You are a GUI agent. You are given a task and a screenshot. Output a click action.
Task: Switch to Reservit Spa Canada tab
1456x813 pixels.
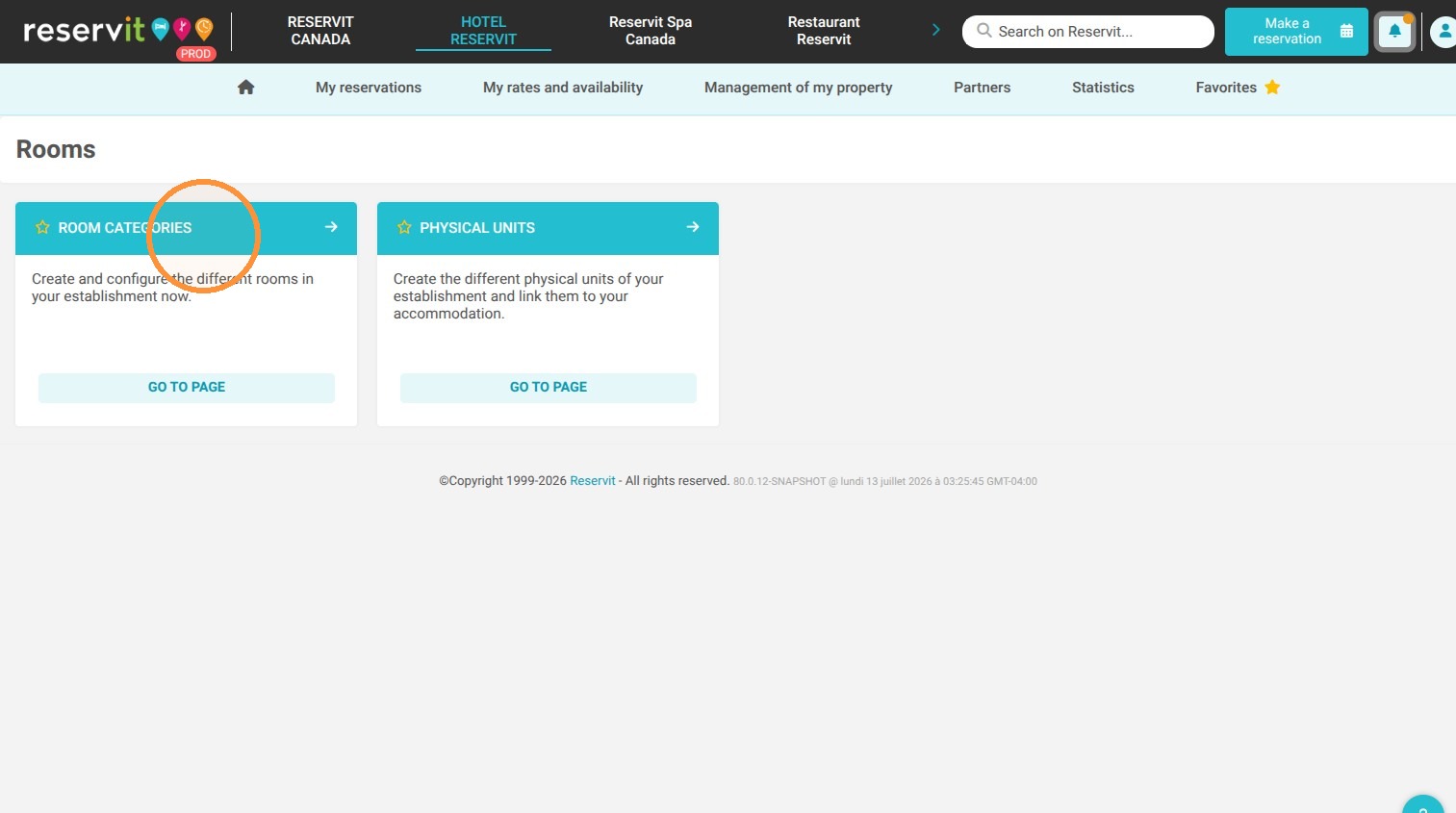coord(651,31)
